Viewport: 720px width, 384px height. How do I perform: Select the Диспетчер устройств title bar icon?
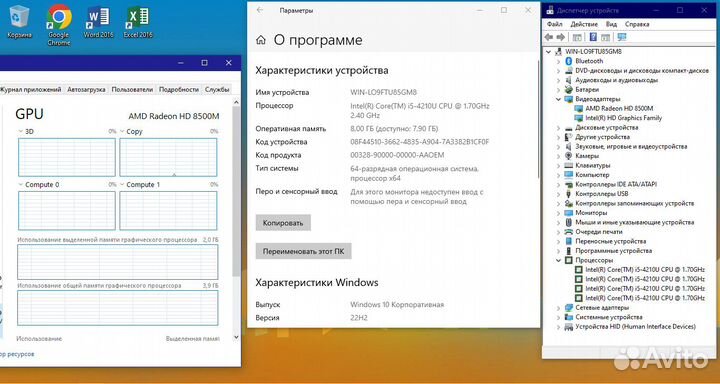[x=550, y=10]
